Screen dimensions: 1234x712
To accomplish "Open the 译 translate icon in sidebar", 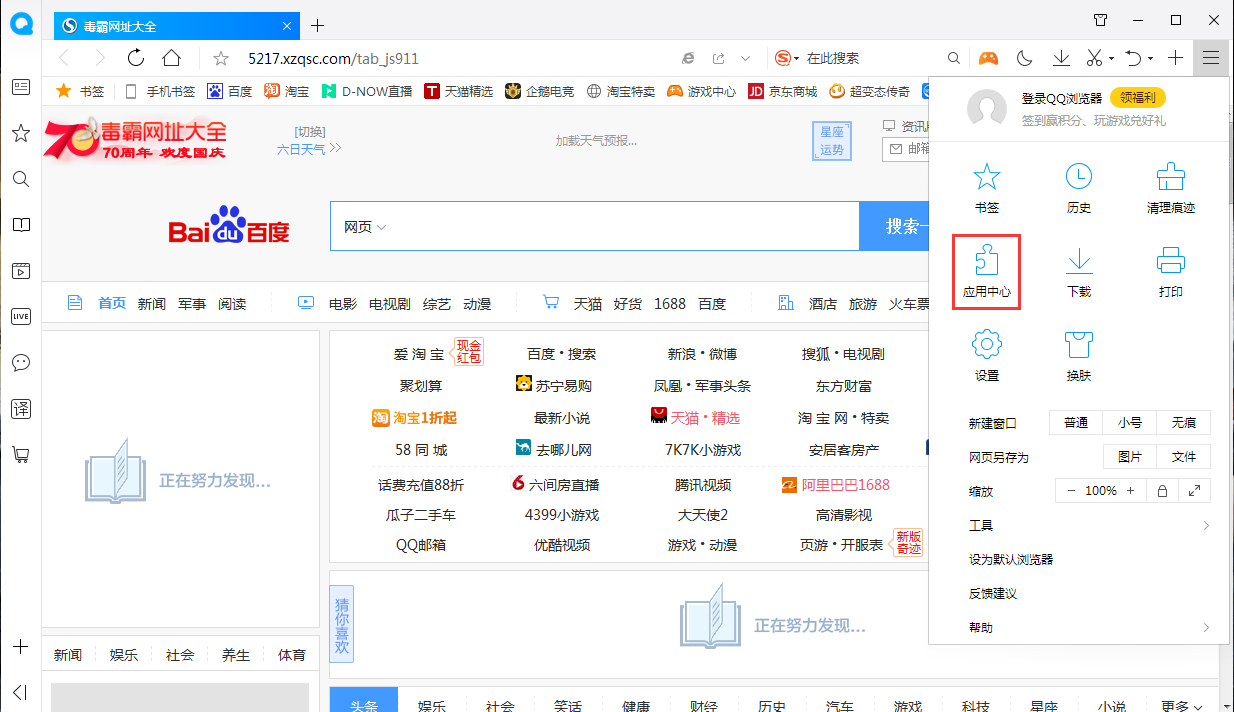I will click(x=21, y=408).
